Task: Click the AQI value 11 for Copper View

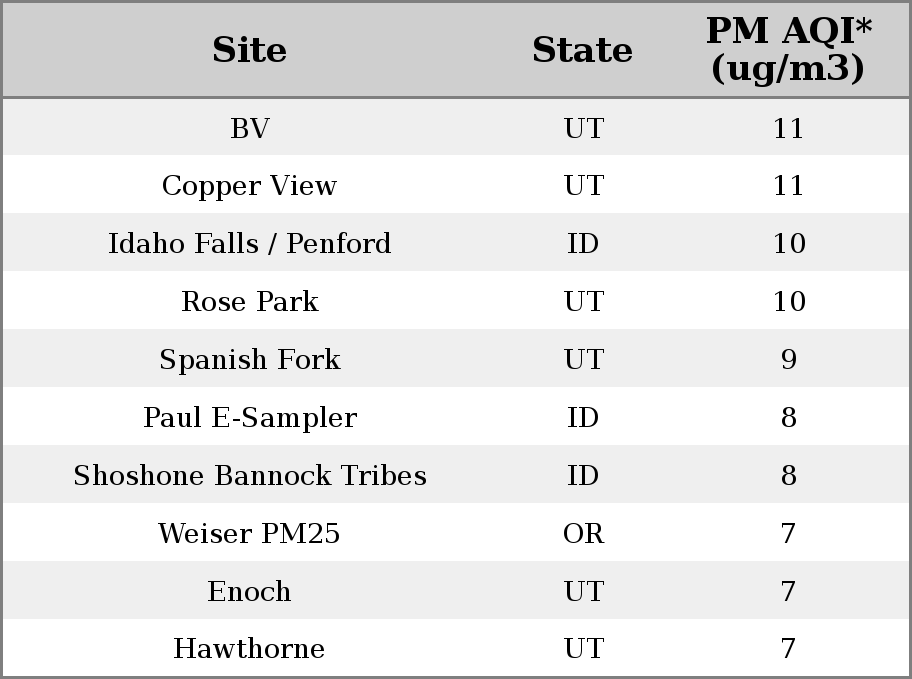Action: [789, 186]
